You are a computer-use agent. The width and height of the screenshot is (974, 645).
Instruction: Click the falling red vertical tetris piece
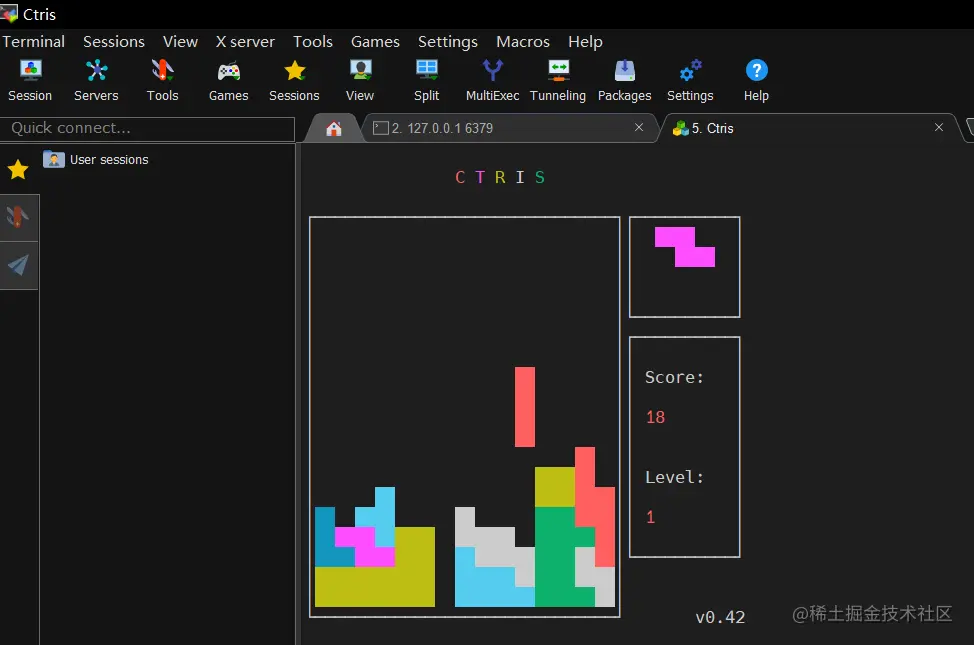pyautogui.click(x=525, y=407)
